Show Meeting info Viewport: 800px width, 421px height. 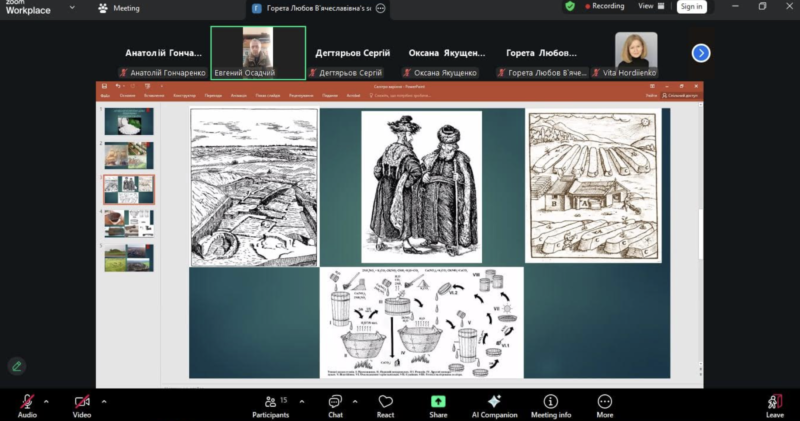tap(550, 402)
